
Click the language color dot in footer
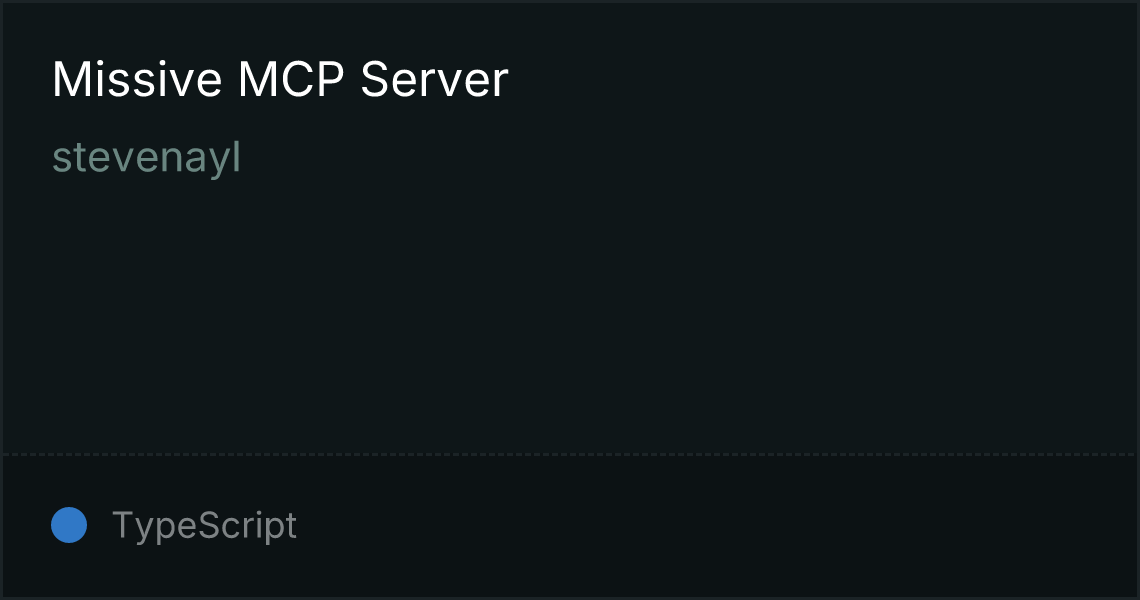tap(69, 525)
